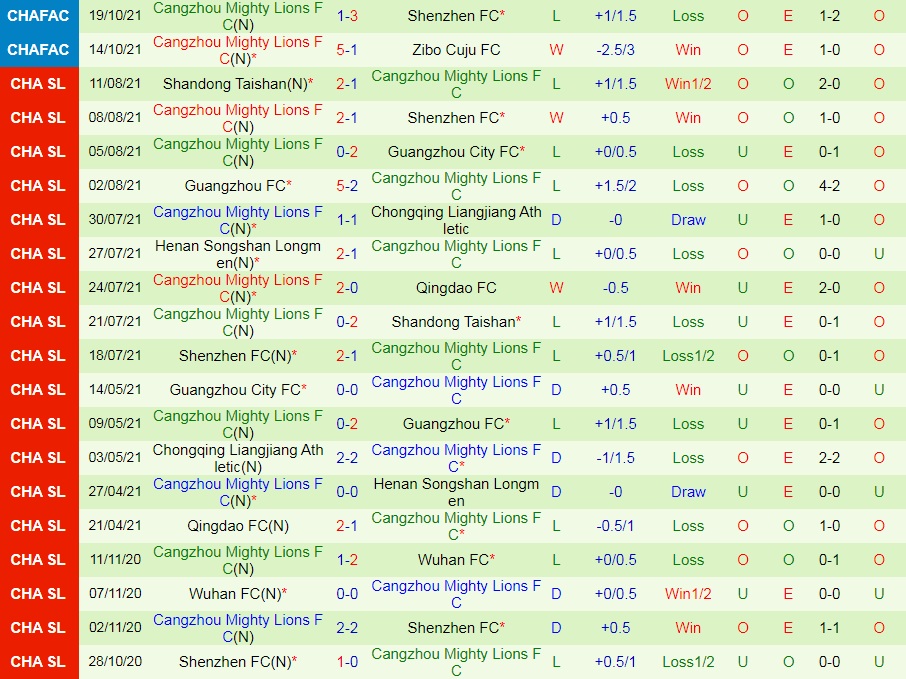Screen dimensions: 906x679
Task: Open Qingdao FC on 24/07/21 row
Action: coord(456,288)
